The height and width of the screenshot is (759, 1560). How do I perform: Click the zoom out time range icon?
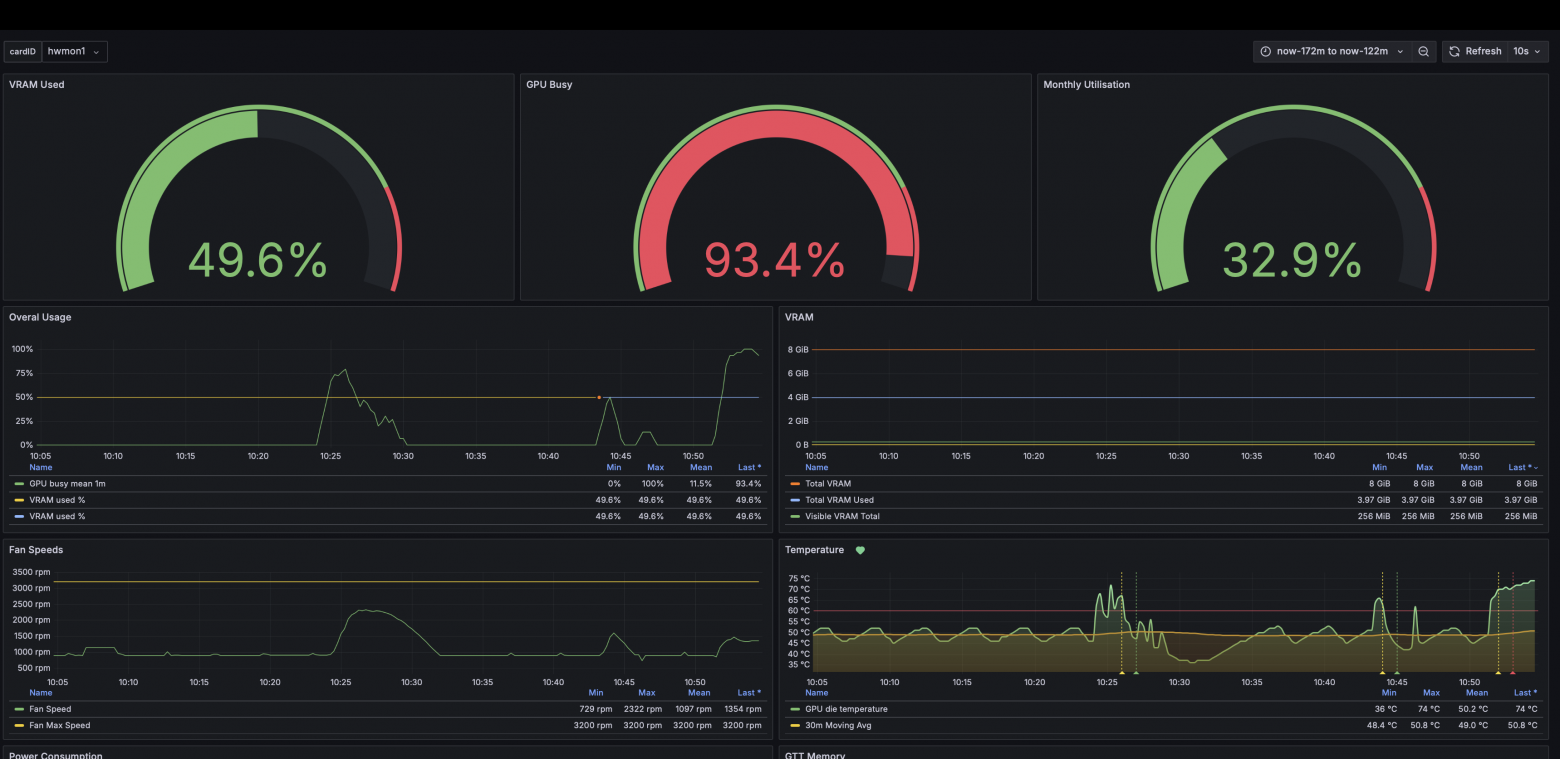coord(1423,51)
